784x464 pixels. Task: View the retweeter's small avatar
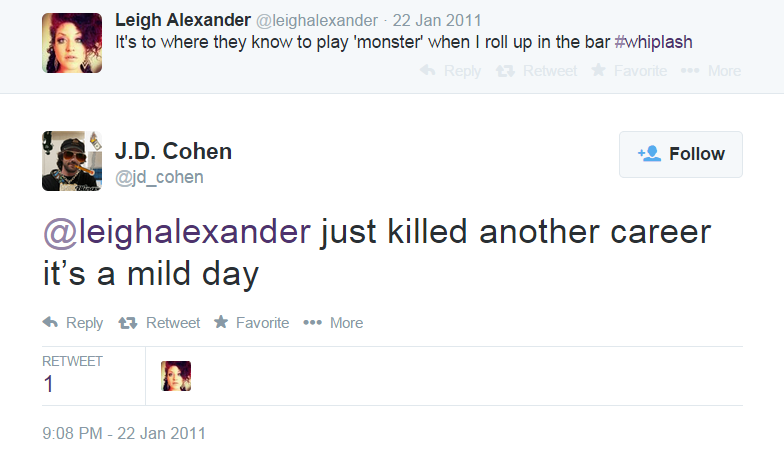coord(176,376)
